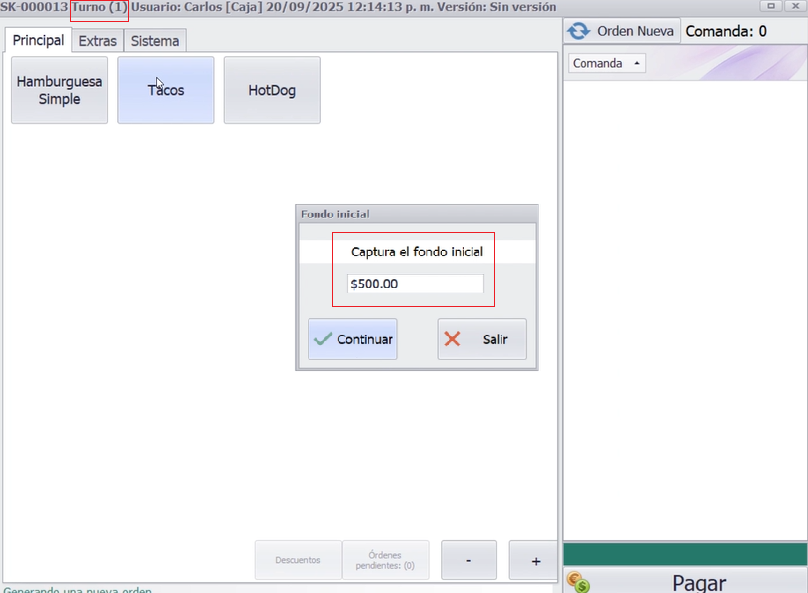Viewport: 808px width, 593px height.
Task: Go to the Sistema tab
Action: point(155,42)
